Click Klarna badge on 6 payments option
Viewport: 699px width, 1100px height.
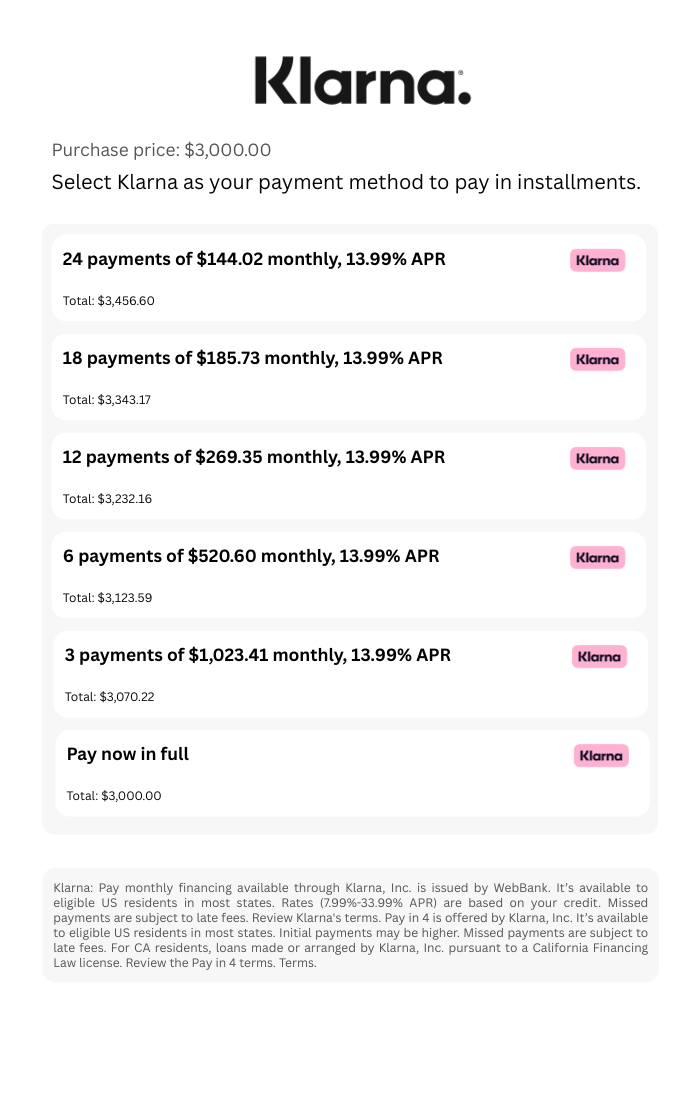tap(597, 557)
